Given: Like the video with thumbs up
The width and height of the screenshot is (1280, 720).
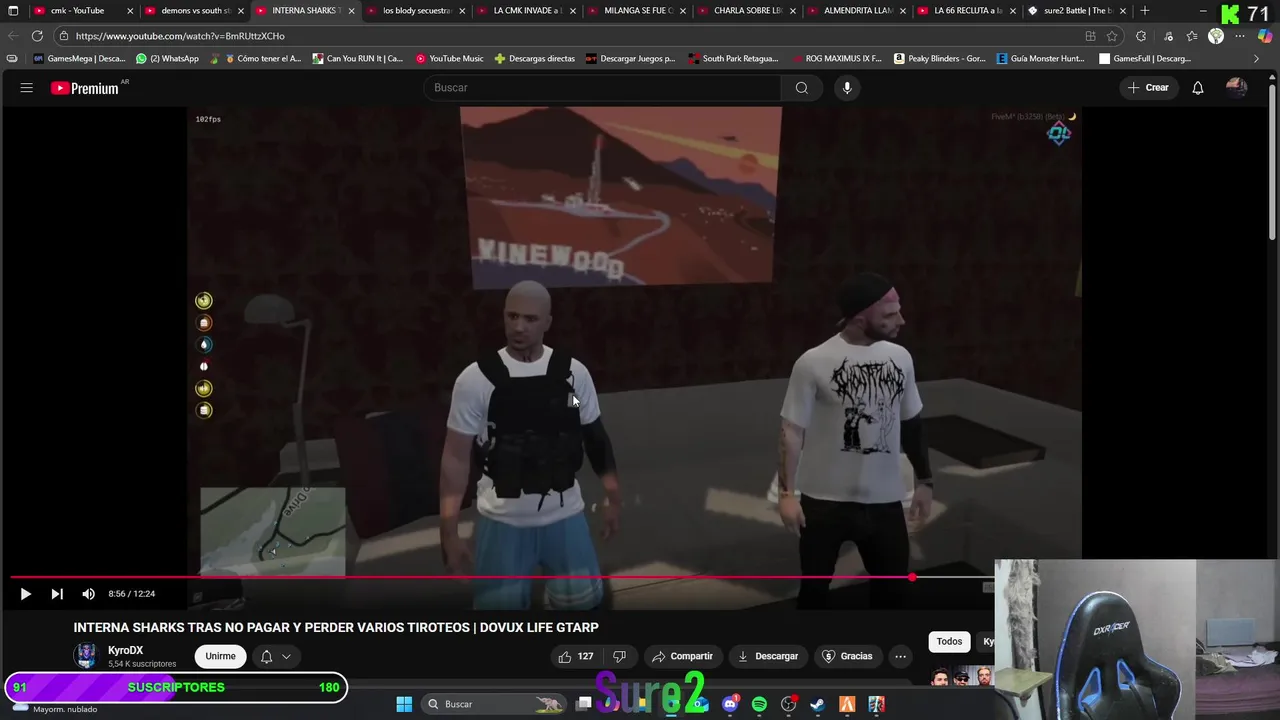Looking at the screenshot, I should tap(576, 656).
